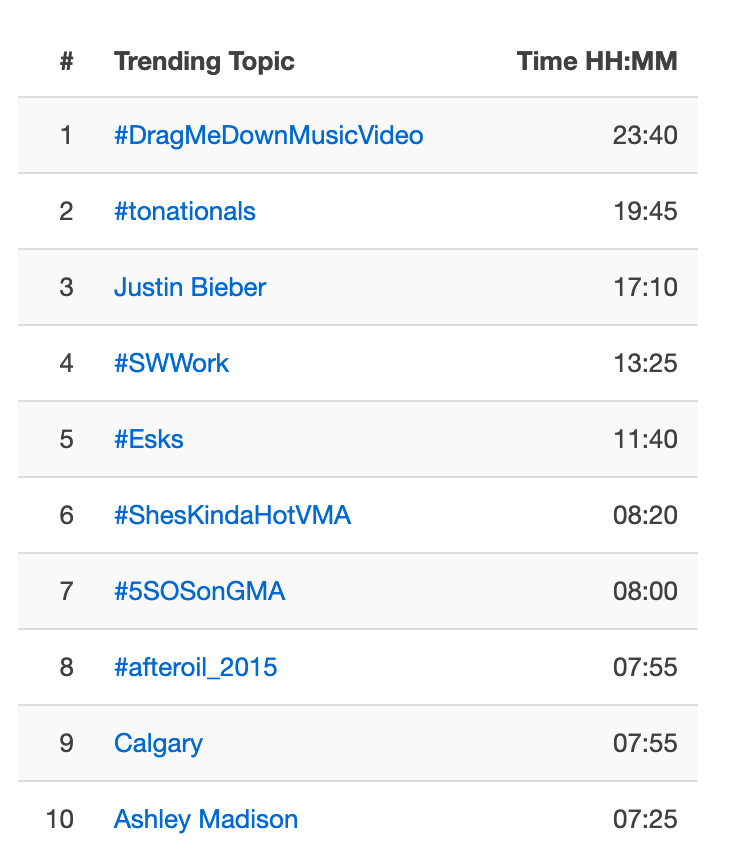This screenshot has height=854, width=732.
Task: Open the #tonationals hashtag link
Action: 185,211
